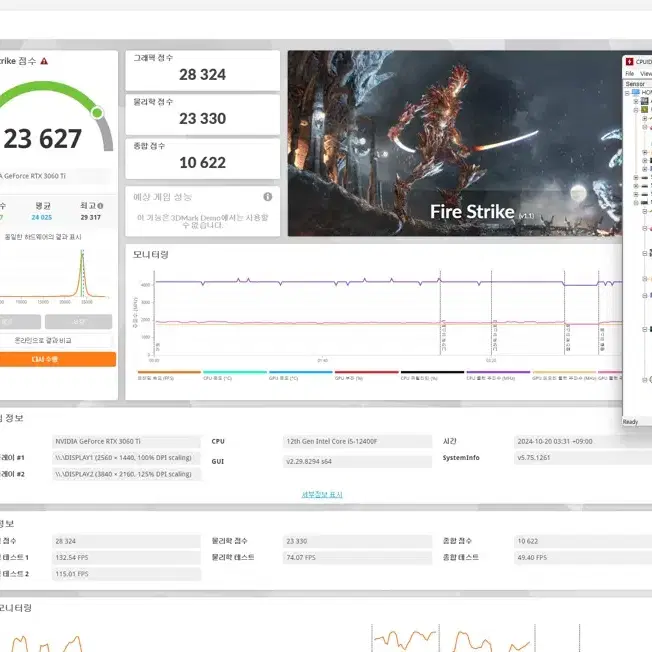Image resolution: width=652 pixels, height=652 pixels.
Task: Click the red warning triangle beside the score title
Action: 44,61
